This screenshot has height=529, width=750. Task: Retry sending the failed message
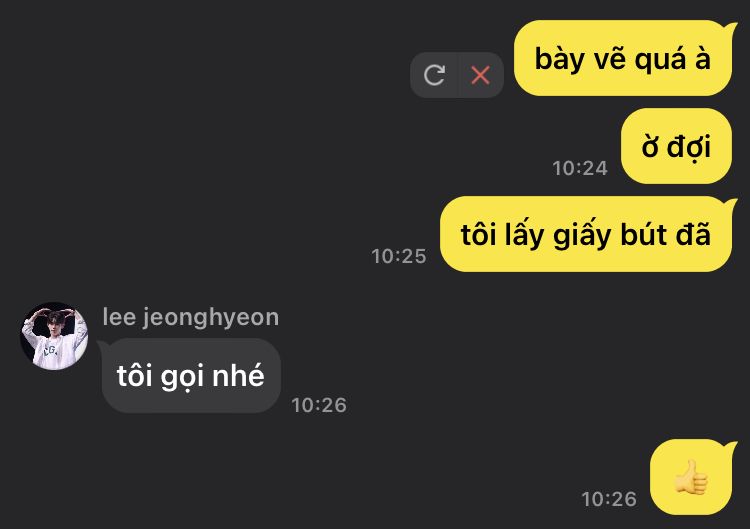click(434, 75)
